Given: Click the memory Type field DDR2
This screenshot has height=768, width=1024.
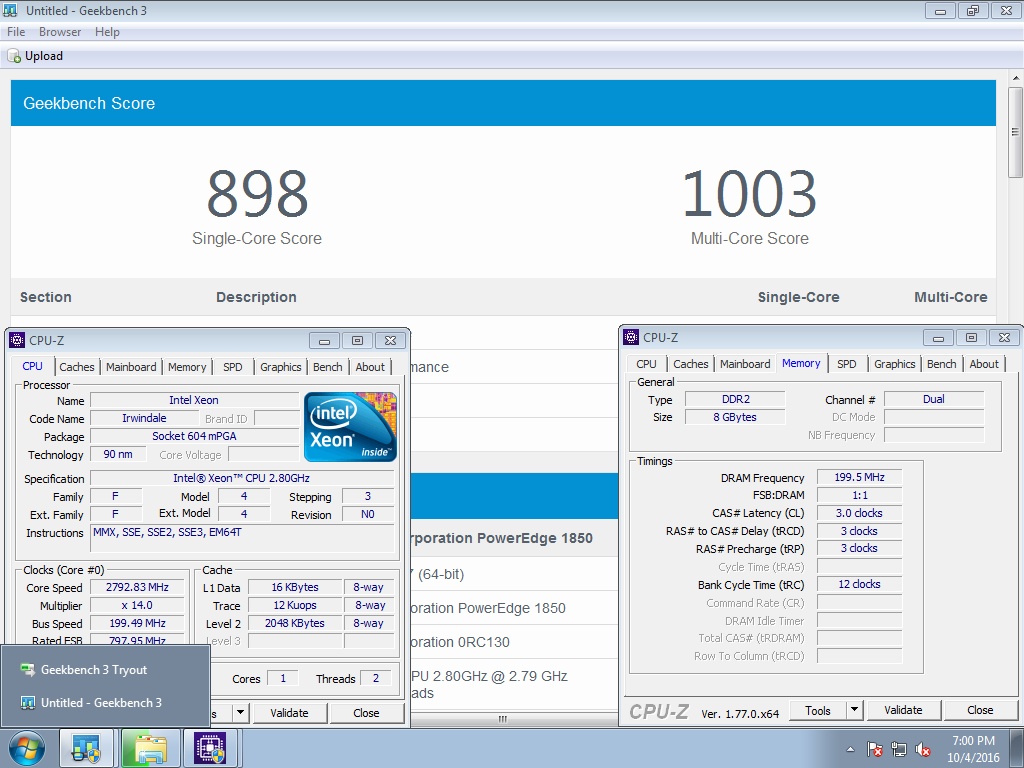Looking at the screenshot, I should point(735,399).
